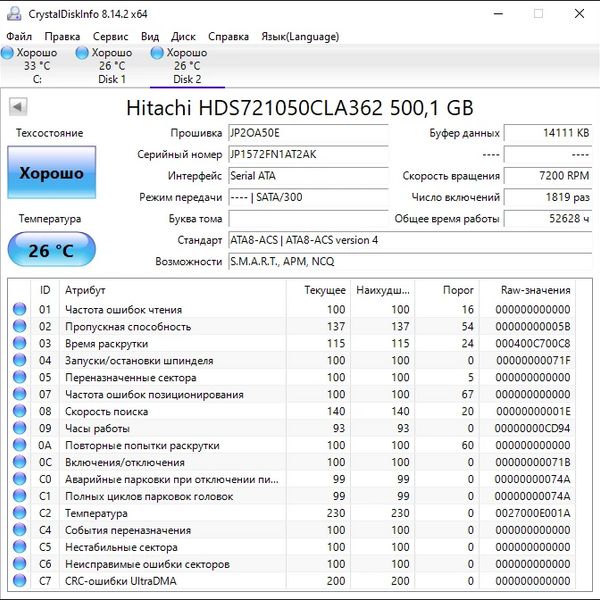Click status orb for Disk 1
600x600 pixels.
tap(82, 53)
